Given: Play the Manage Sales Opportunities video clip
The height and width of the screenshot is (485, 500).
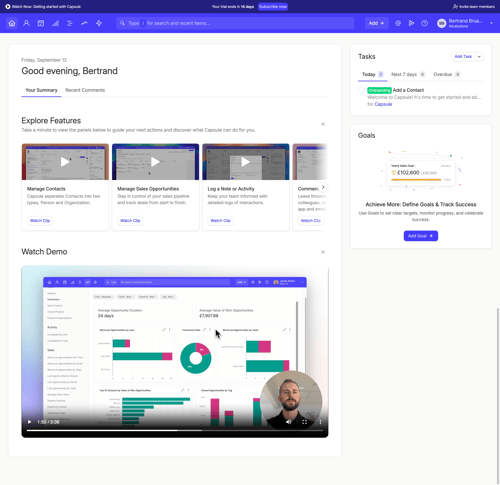Looking at the screenshot, I should click(155, 162).
